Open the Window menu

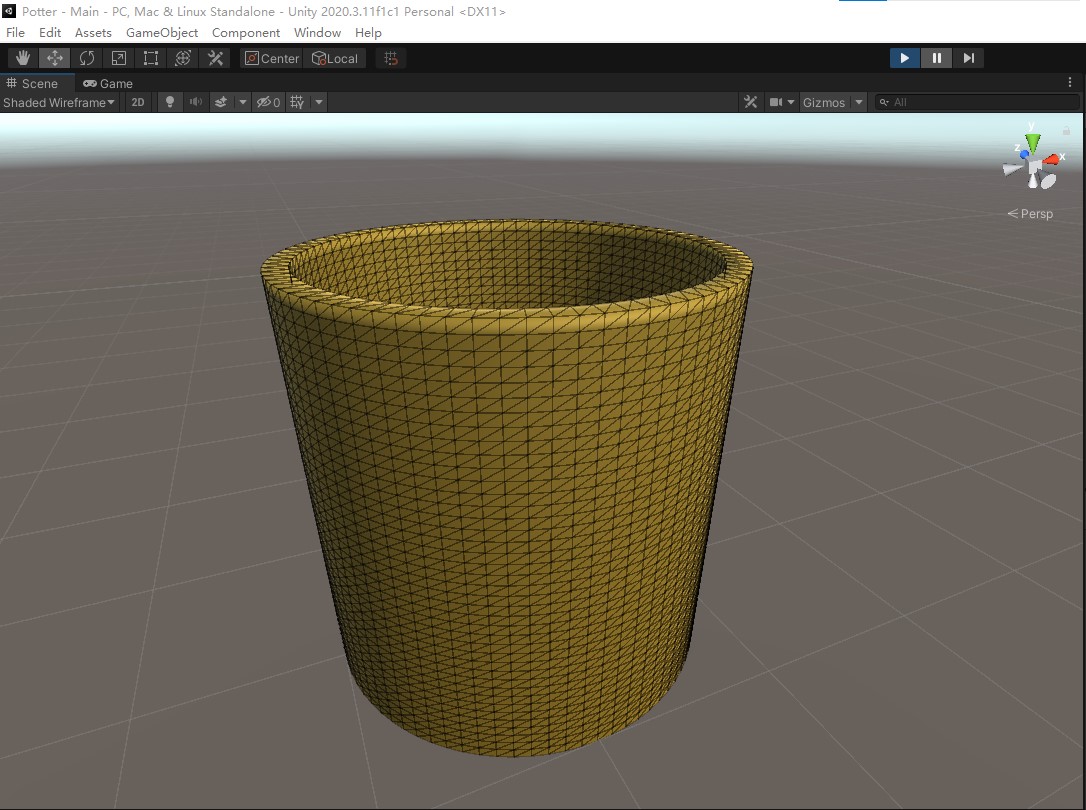coord(317,33)
